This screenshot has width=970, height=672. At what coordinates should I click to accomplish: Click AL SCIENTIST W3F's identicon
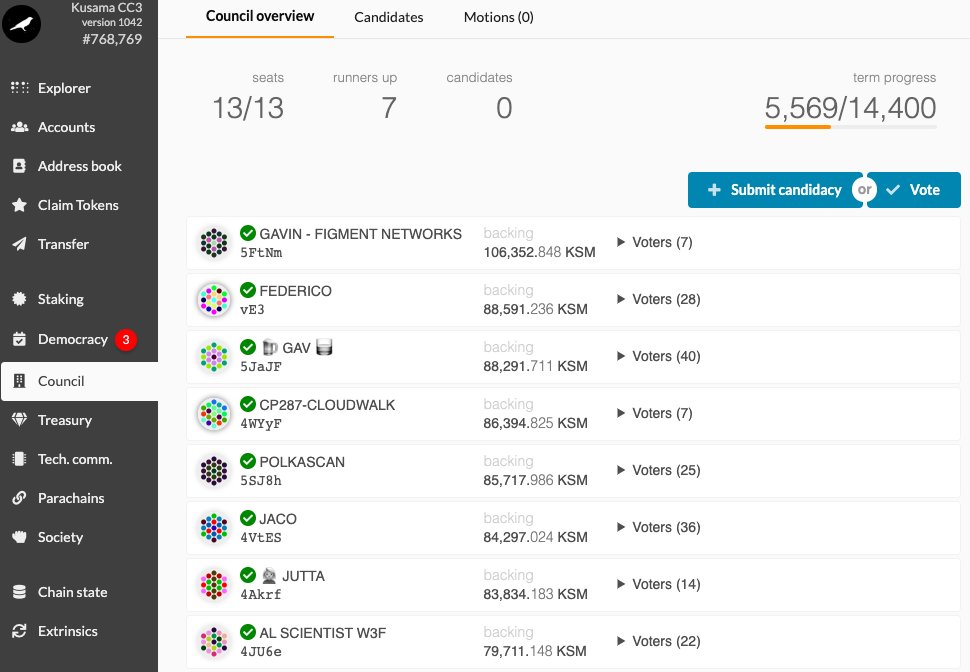click(x=214, y=641)
